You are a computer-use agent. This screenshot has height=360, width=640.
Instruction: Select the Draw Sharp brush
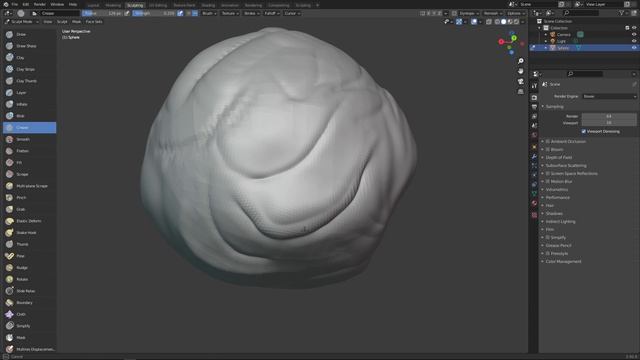[x=29, y=46]
